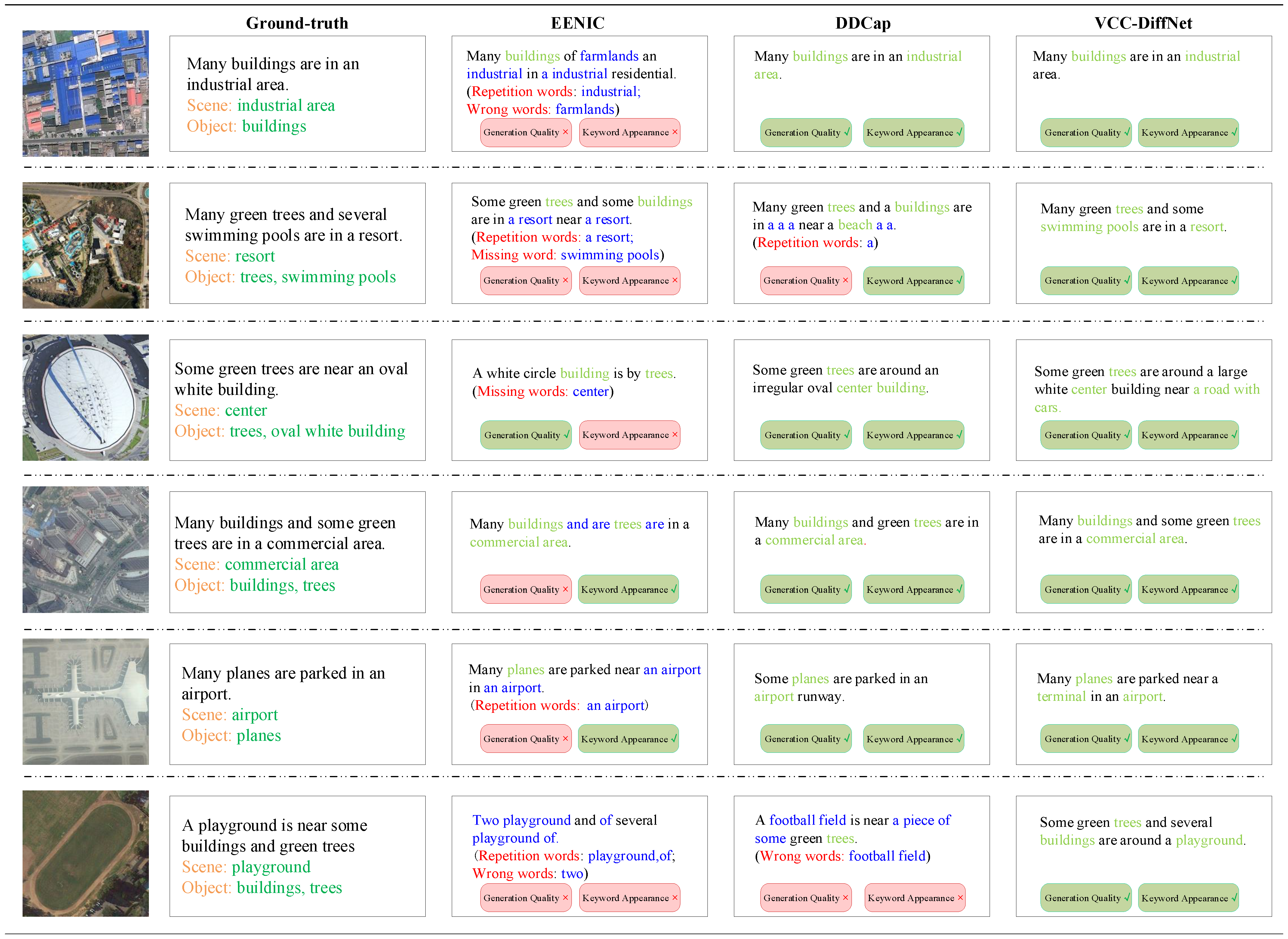Click 'Missing words: center' annotation

coord(543,391)
